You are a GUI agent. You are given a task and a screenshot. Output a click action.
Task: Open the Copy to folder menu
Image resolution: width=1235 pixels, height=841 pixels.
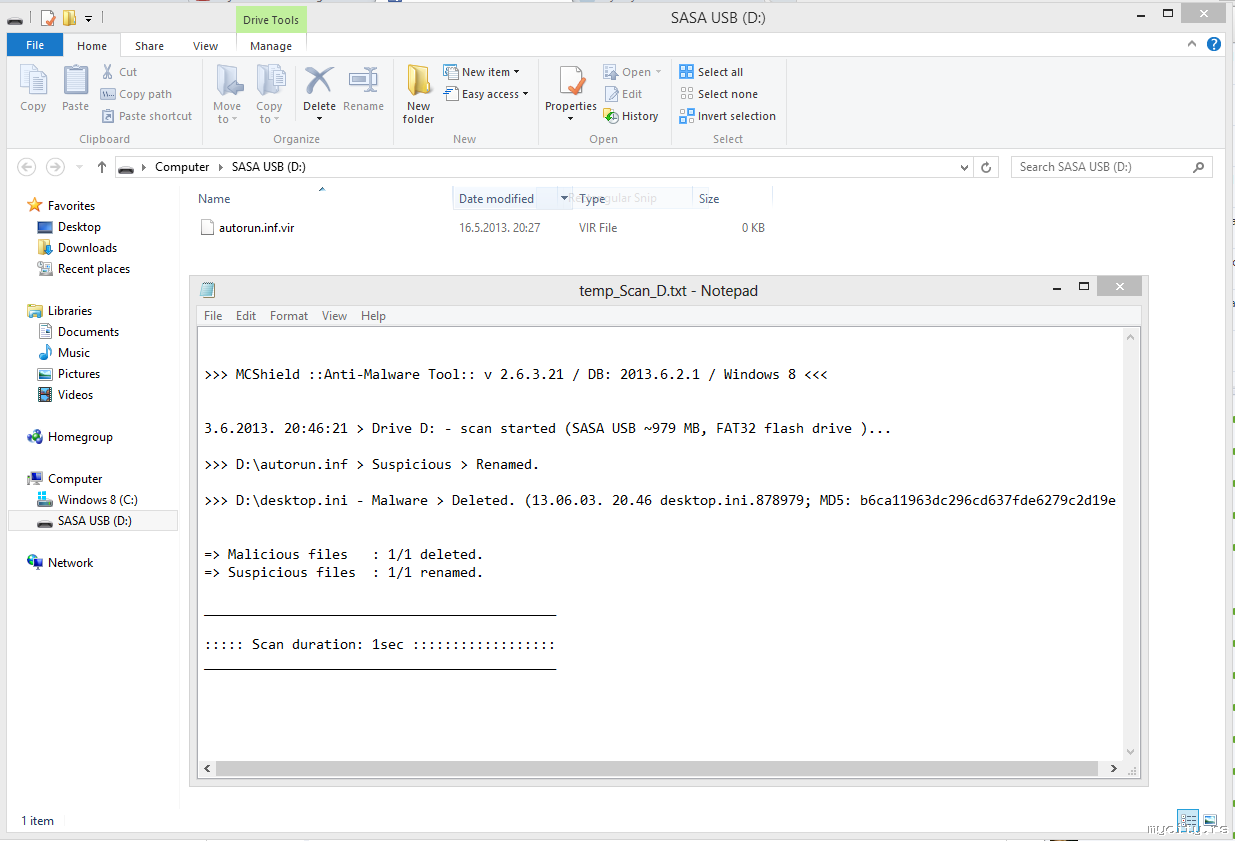pyautogui.click(x=269, y=94)
